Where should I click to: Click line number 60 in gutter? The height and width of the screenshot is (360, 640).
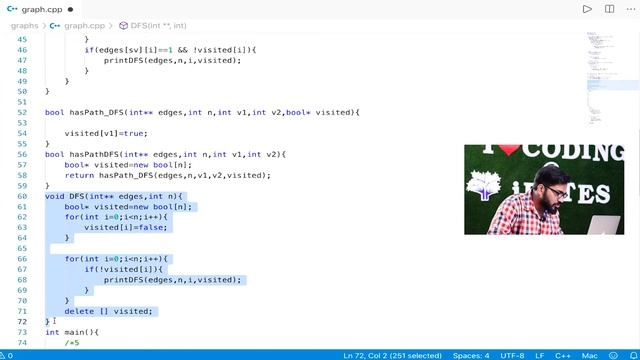[22, 196]
